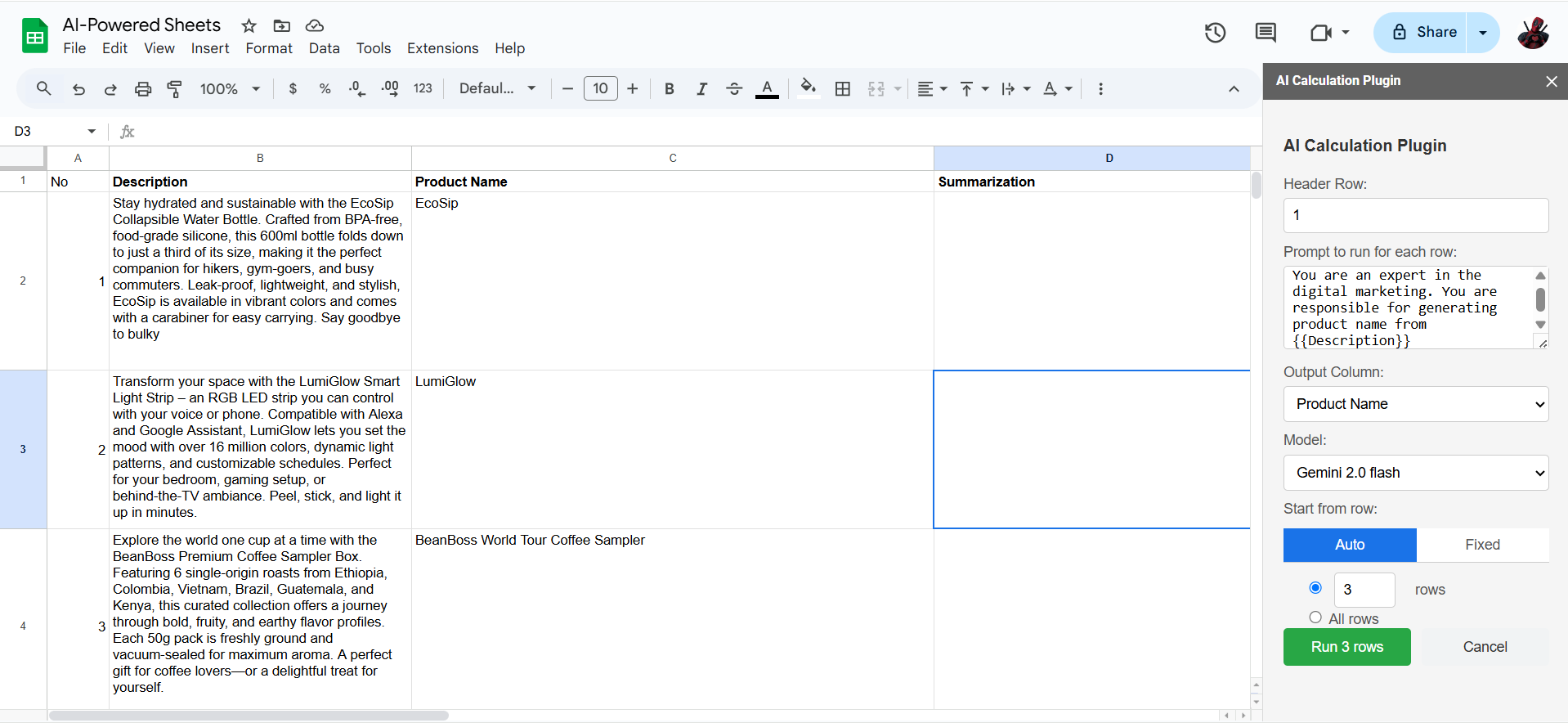Click the Cancel button in plugin panel
Image resolution: width=1568 pixels, height=723 pixels.
click(x=1485, y=647)
